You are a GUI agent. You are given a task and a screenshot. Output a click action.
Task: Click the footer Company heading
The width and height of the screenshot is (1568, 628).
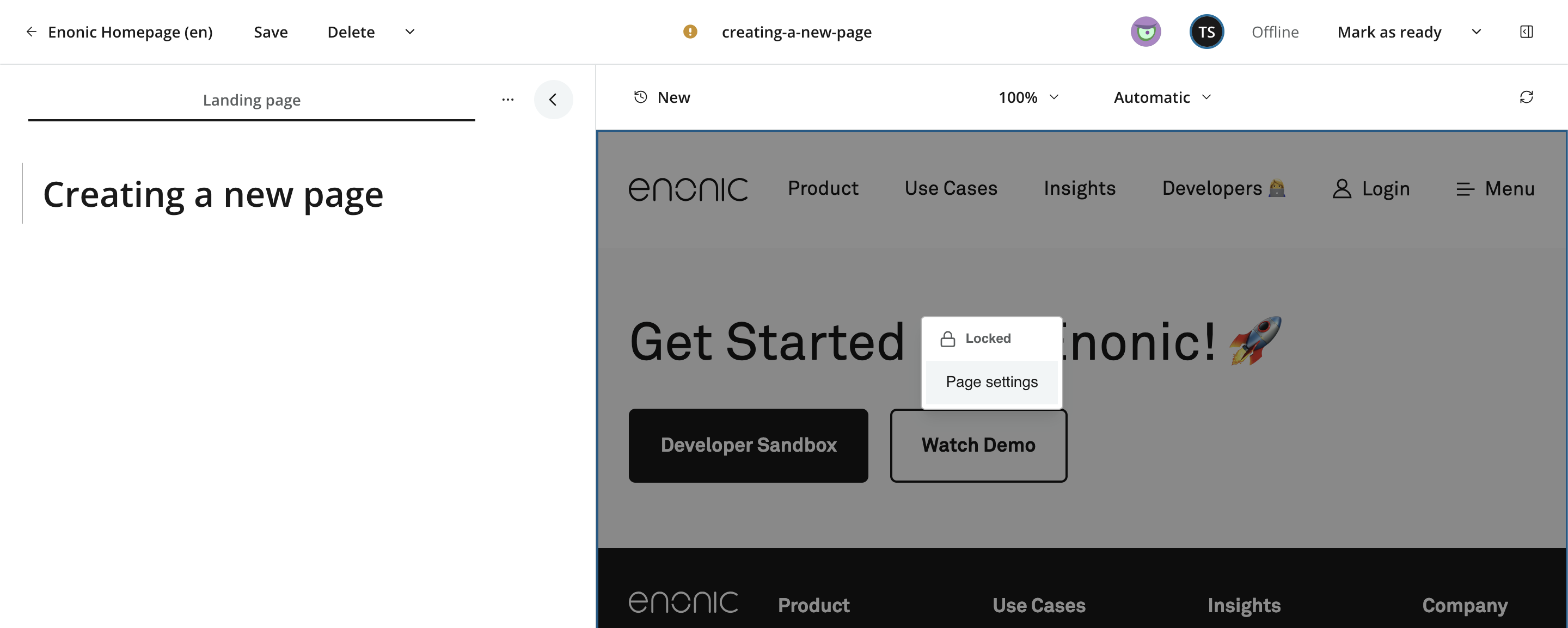1465,605
